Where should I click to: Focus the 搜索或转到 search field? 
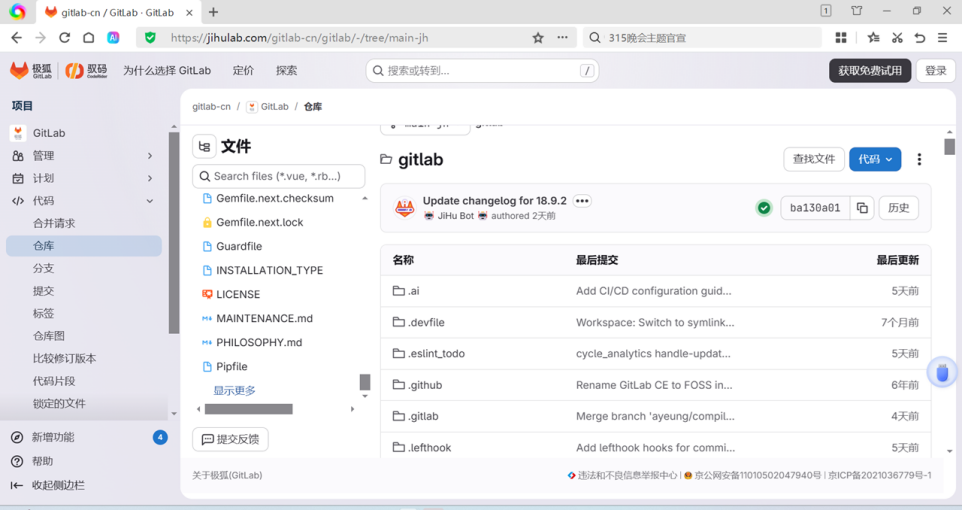482,71
